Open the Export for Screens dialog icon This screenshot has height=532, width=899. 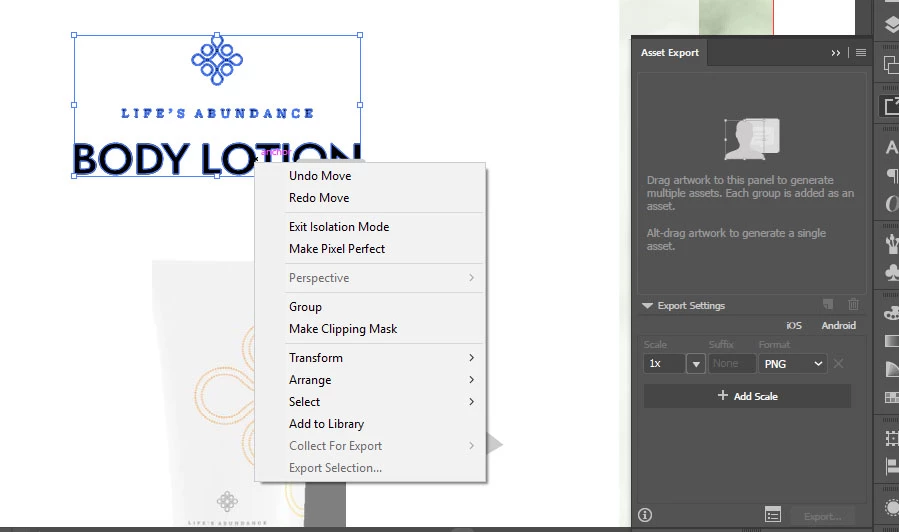pos(773,515)
